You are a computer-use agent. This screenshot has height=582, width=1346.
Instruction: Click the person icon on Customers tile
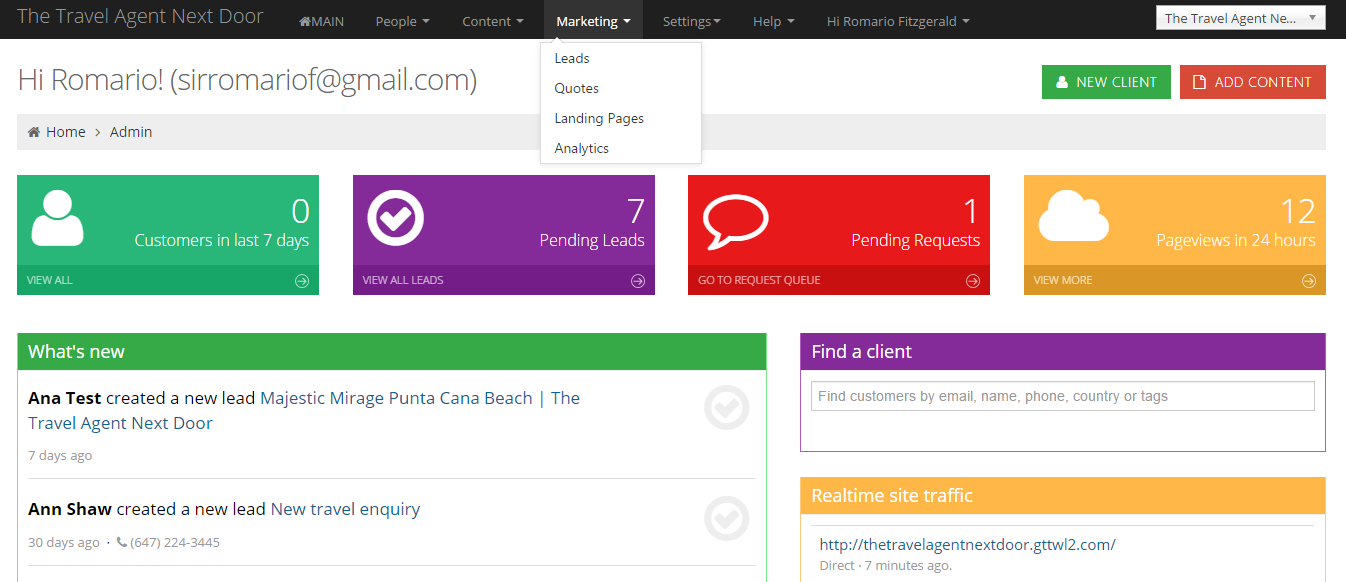[x=58, y=217]
